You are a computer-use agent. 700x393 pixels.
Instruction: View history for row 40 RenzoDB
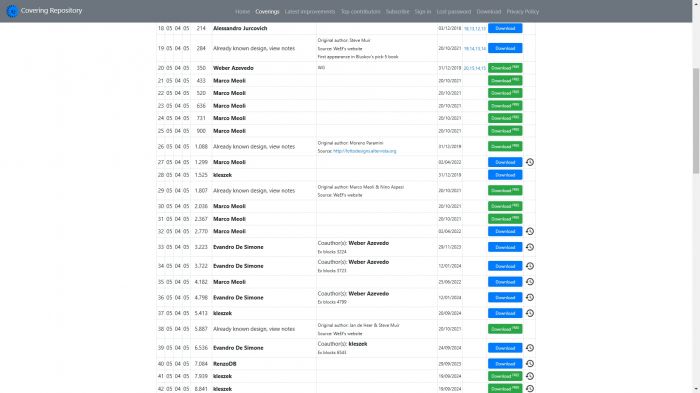530,364
